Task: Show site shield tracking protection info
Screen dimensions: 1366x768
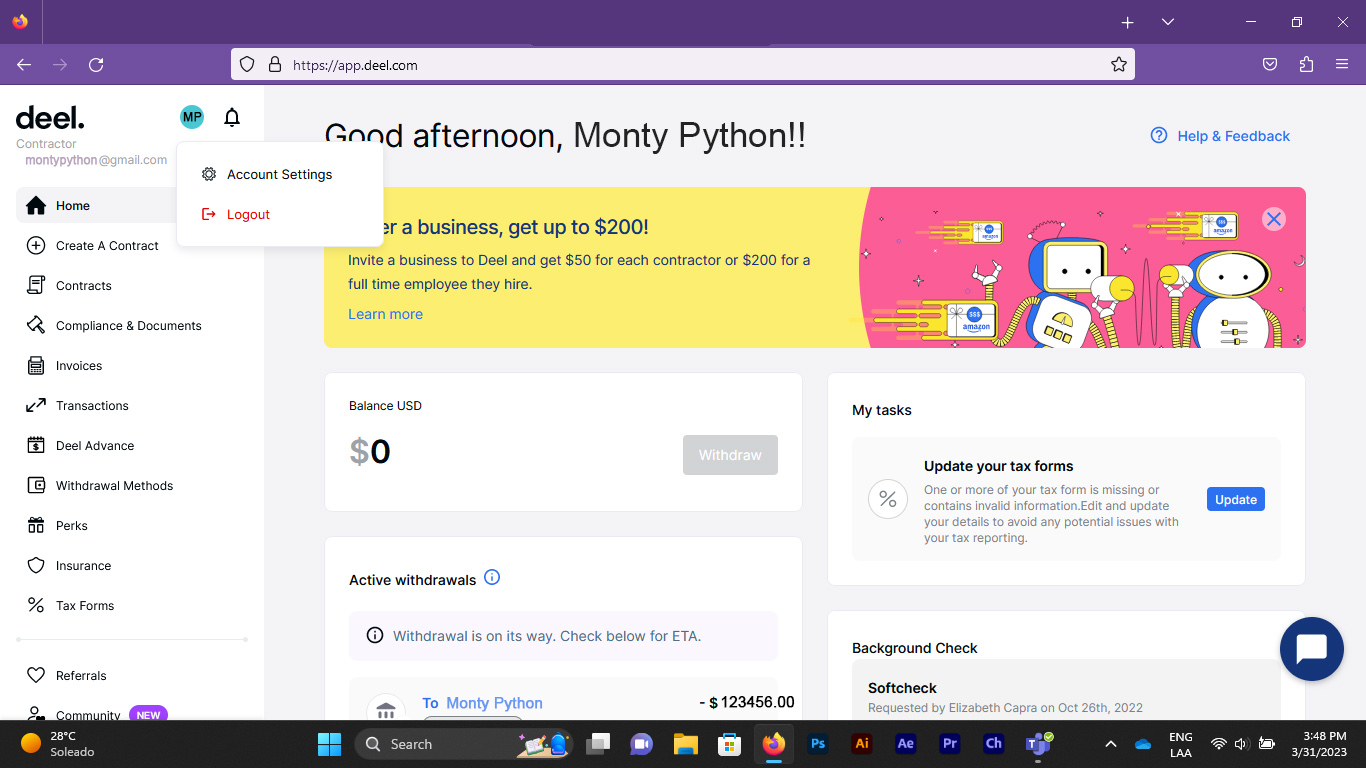Action: (247, 65)
